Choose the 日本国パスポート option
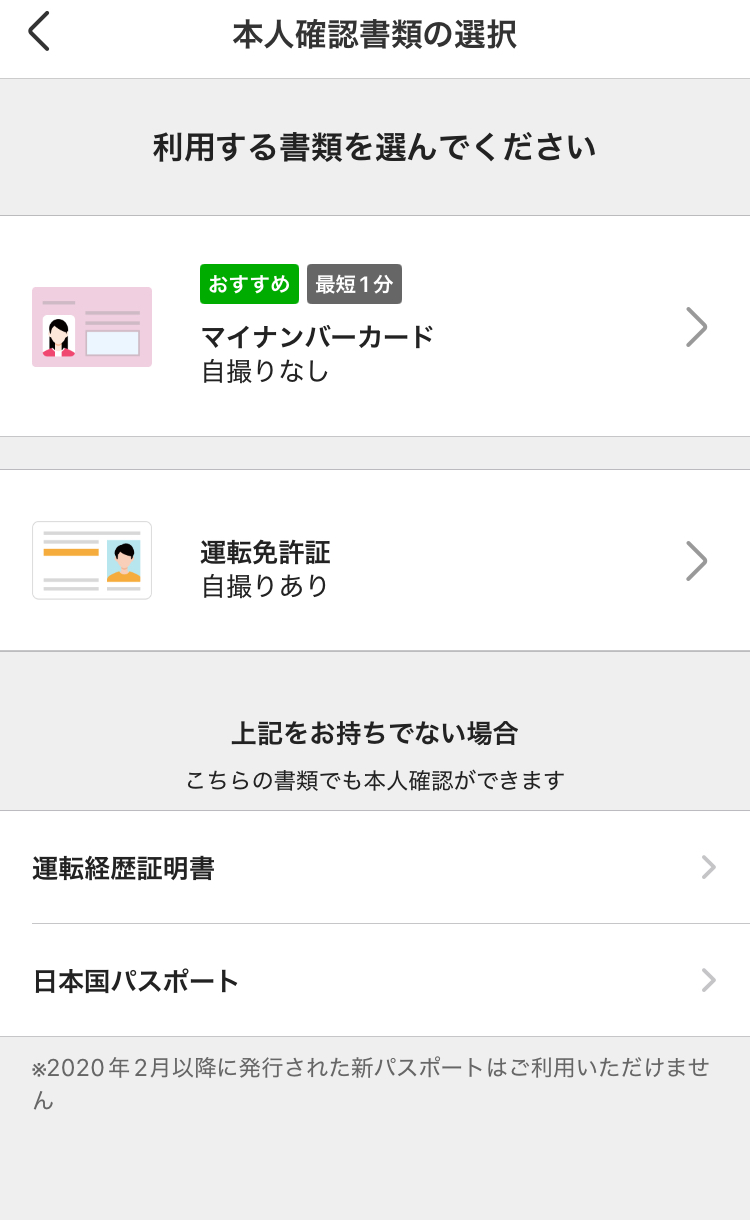Image resolution: width=750 pixels, height=1220 pixels. click(x=136, y=981)
